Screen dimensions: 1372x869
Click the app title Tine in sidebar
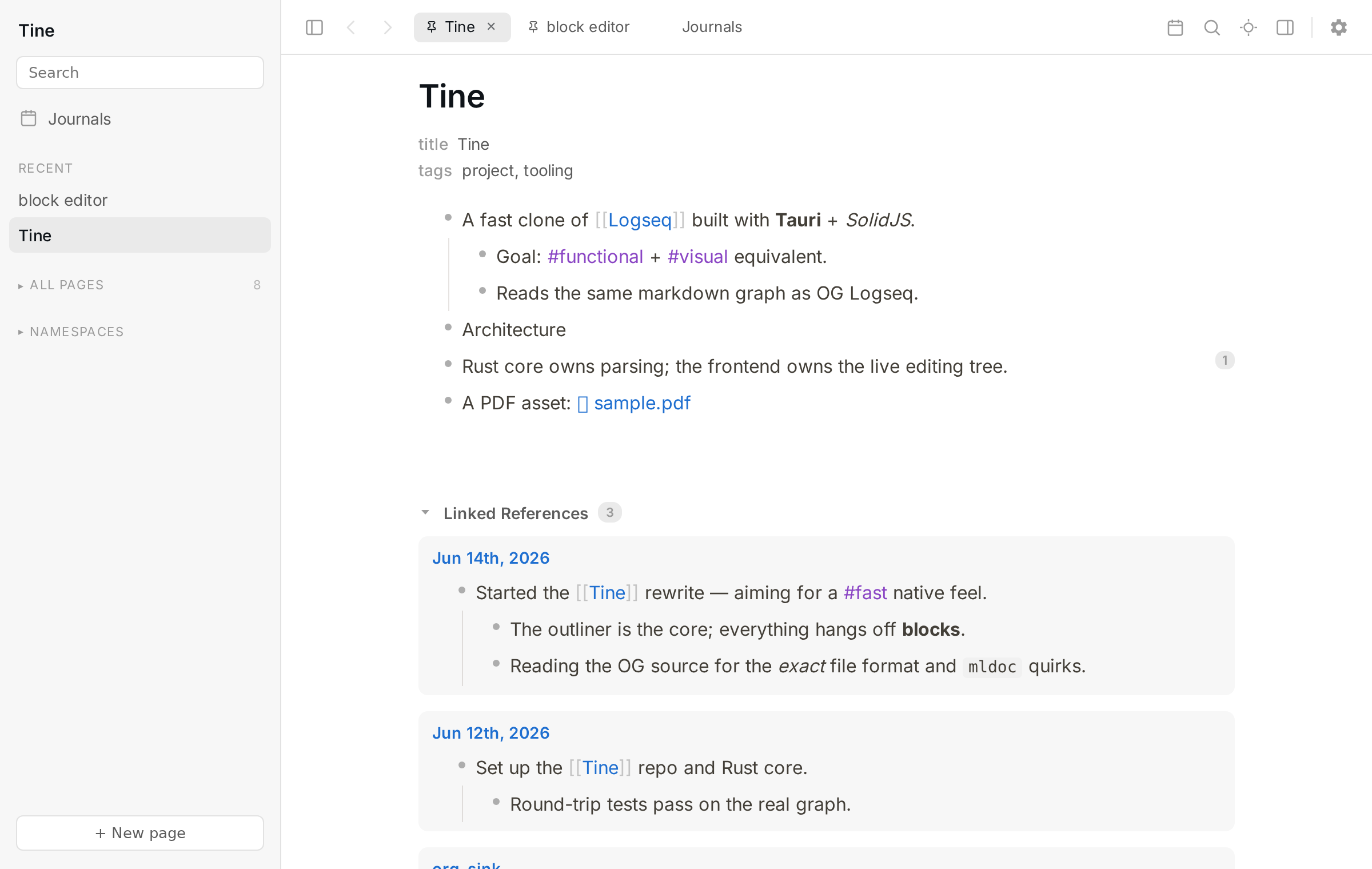pos(37,30)
